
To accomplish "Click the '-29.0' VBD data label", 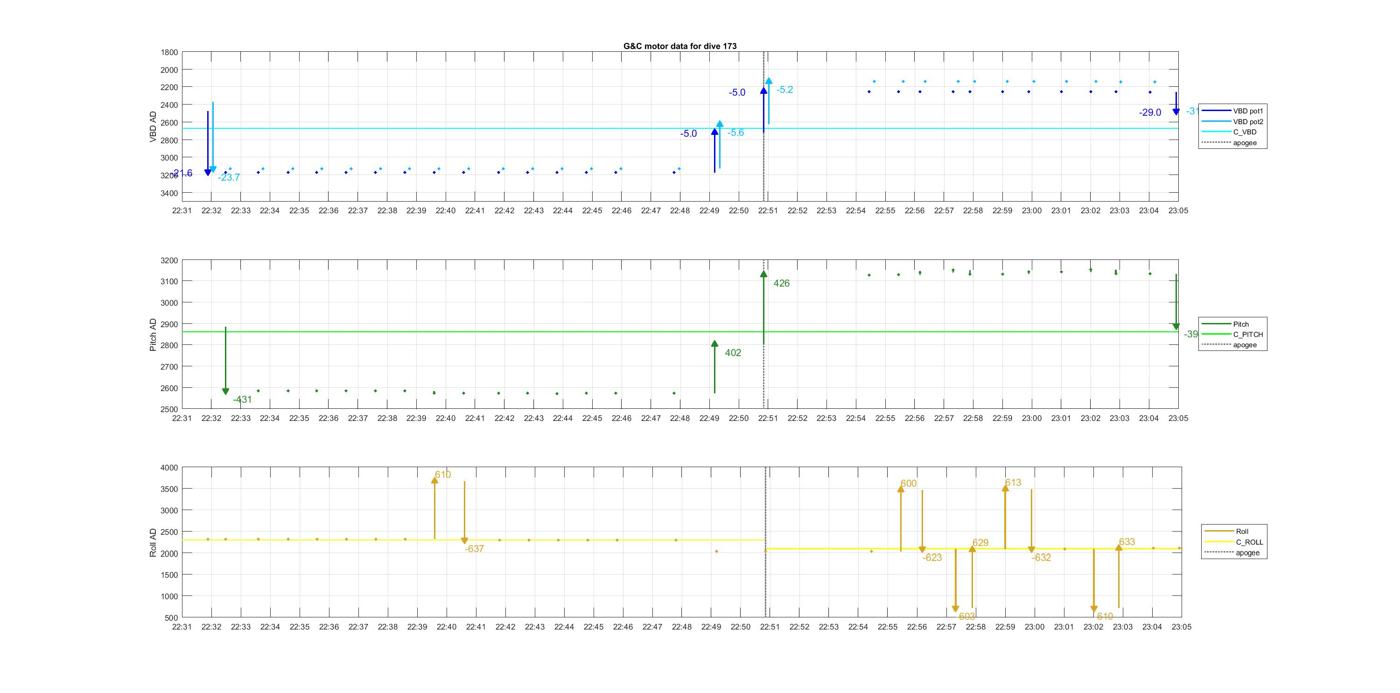I will point(1150,113).
